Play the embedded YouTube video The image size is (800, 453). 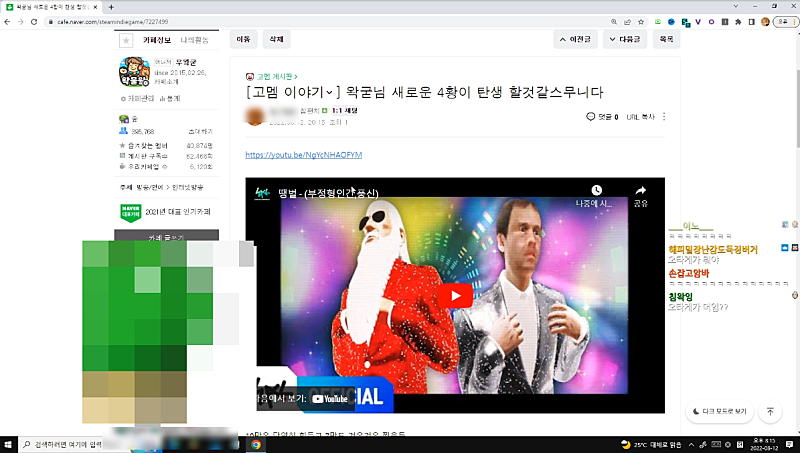455,296
